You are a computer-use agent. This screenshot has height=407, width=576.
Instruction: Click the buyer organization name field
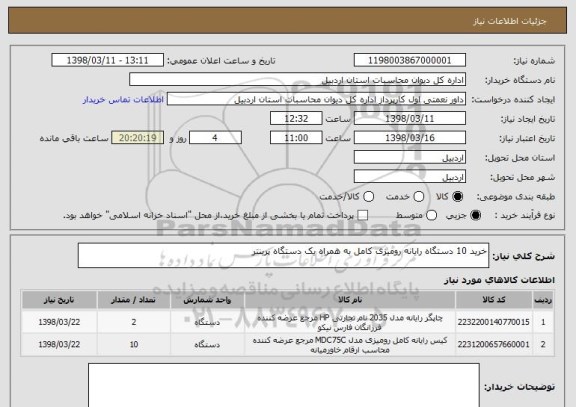(298, 80)
